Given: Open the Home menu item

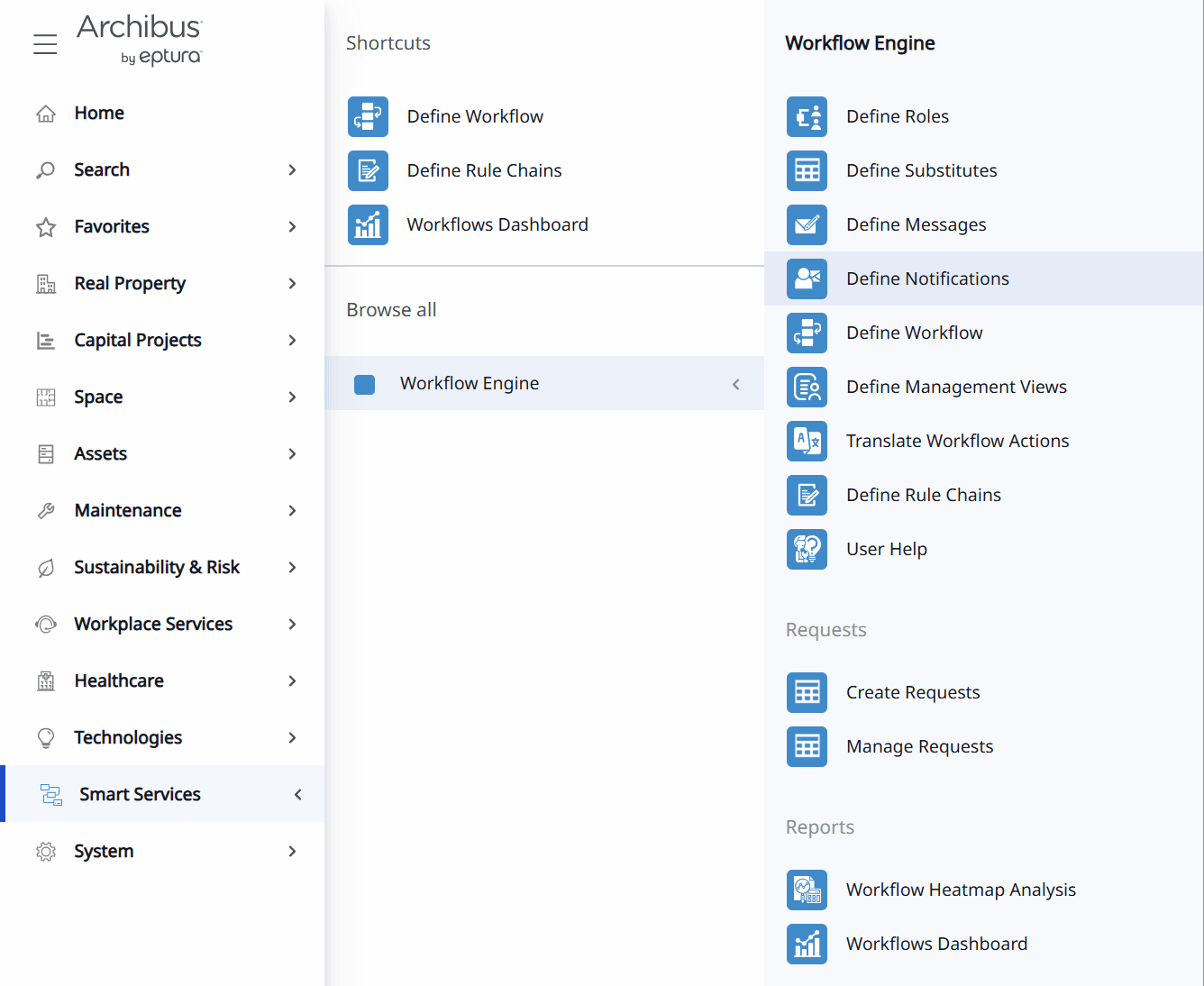Looking at the screenshot, I should click(162, 114).
